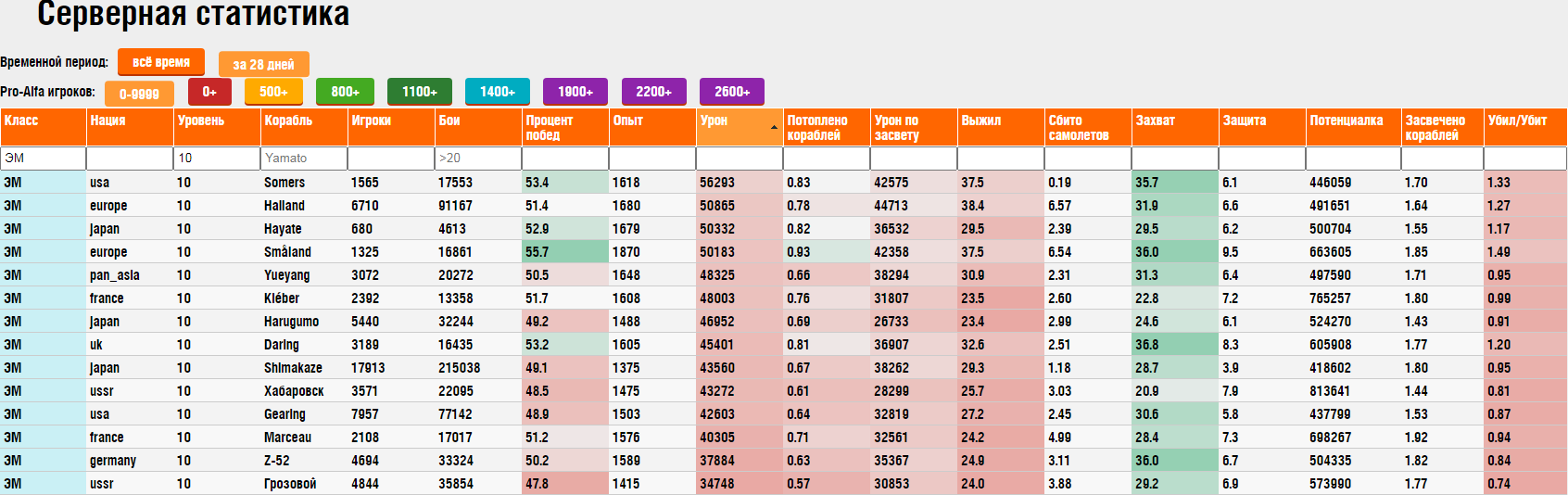Sort table by Процент побед column
The image size is (1568, 495).
click(565, 127)
